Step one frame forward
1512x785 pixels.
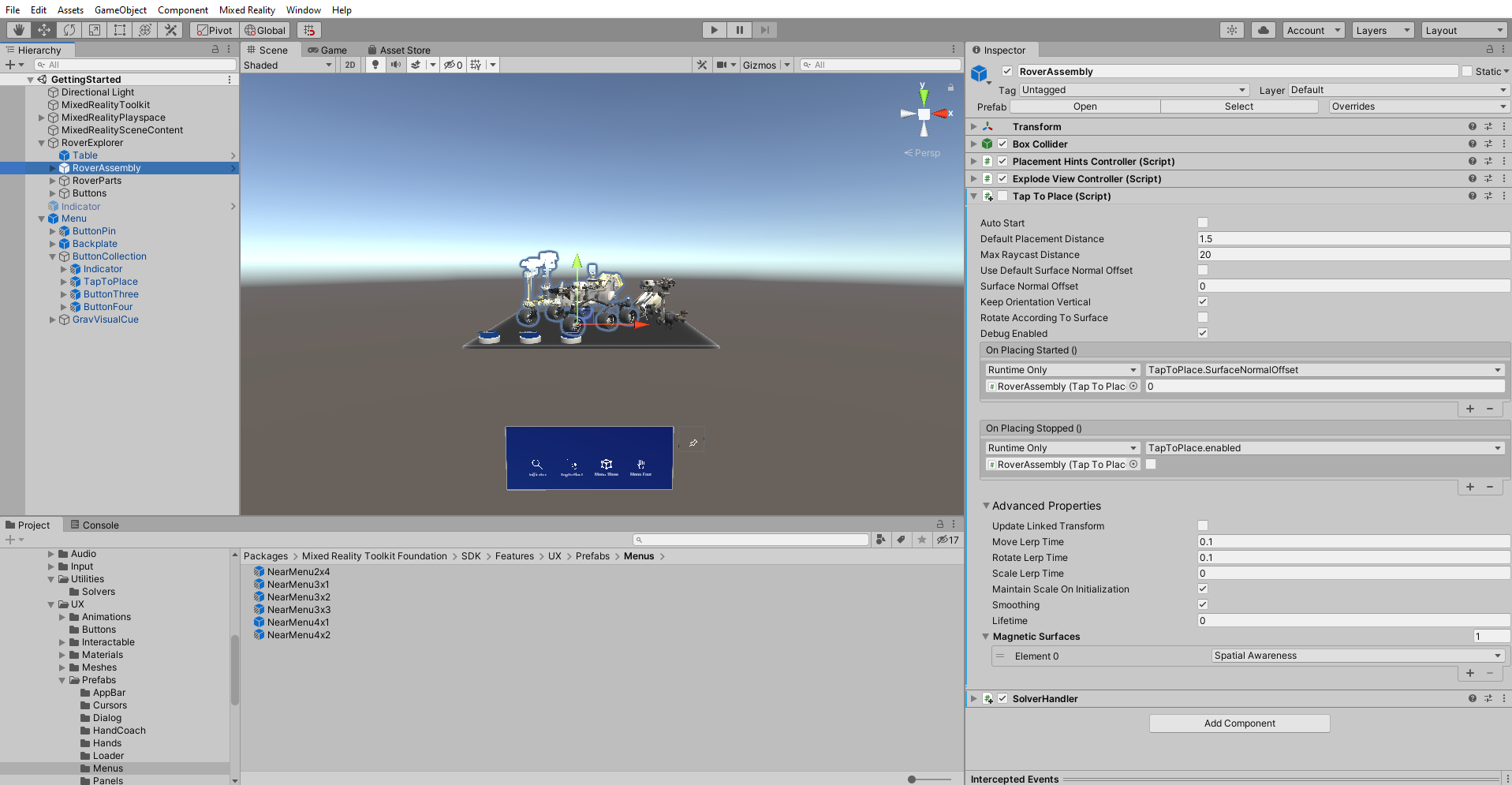pos(764,30)
